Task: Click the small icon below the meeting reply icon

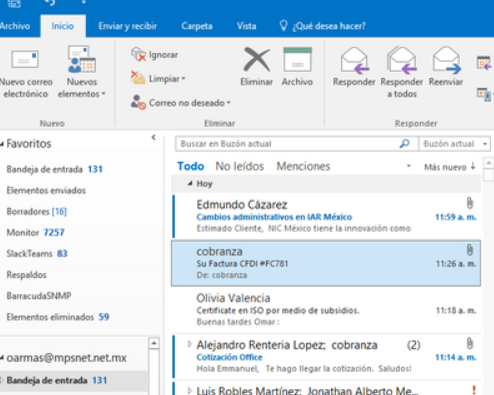Action: coord(484,94)
